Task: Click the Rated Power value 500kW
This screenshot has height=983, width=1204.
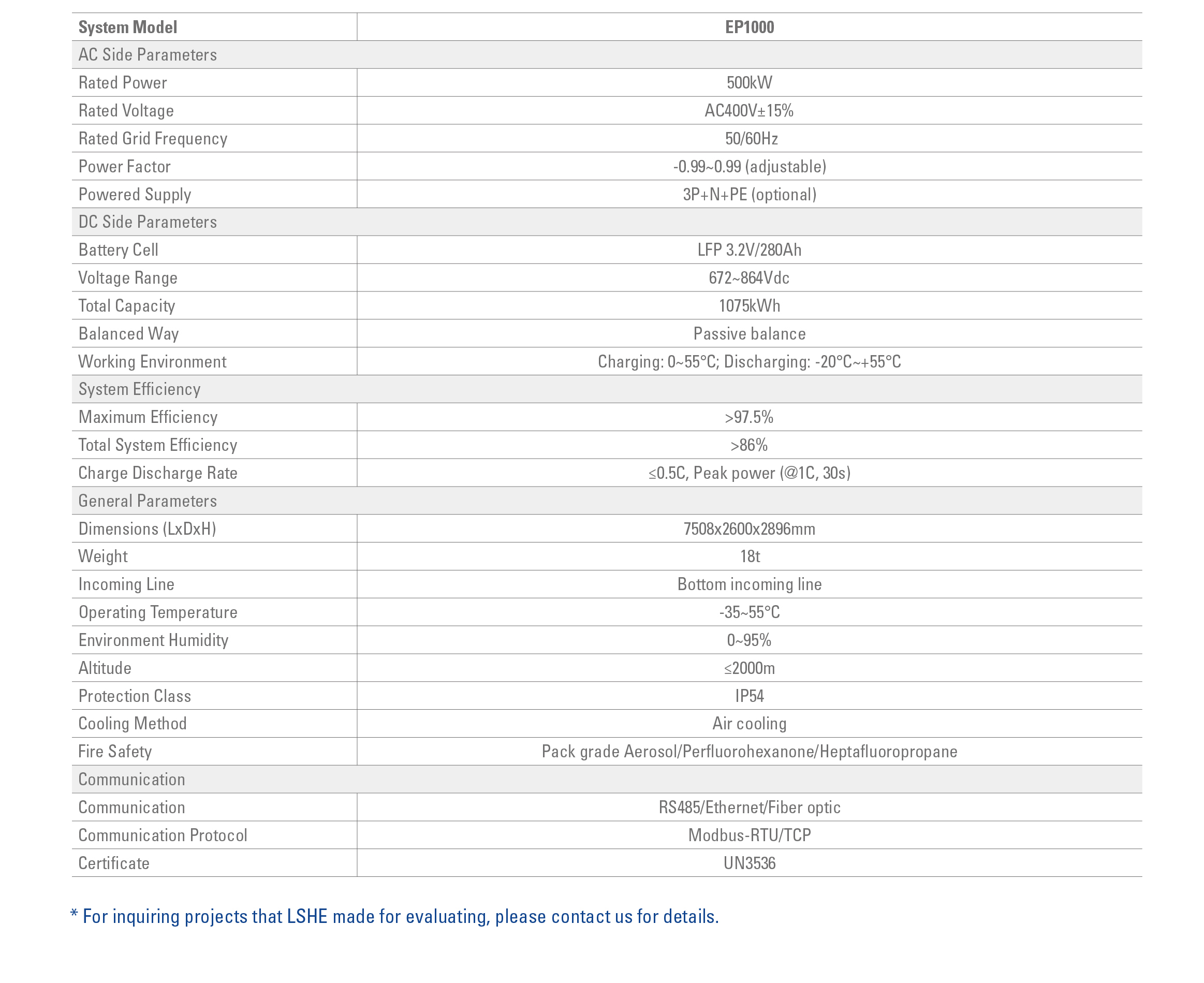Action: [x=748, y=83]
